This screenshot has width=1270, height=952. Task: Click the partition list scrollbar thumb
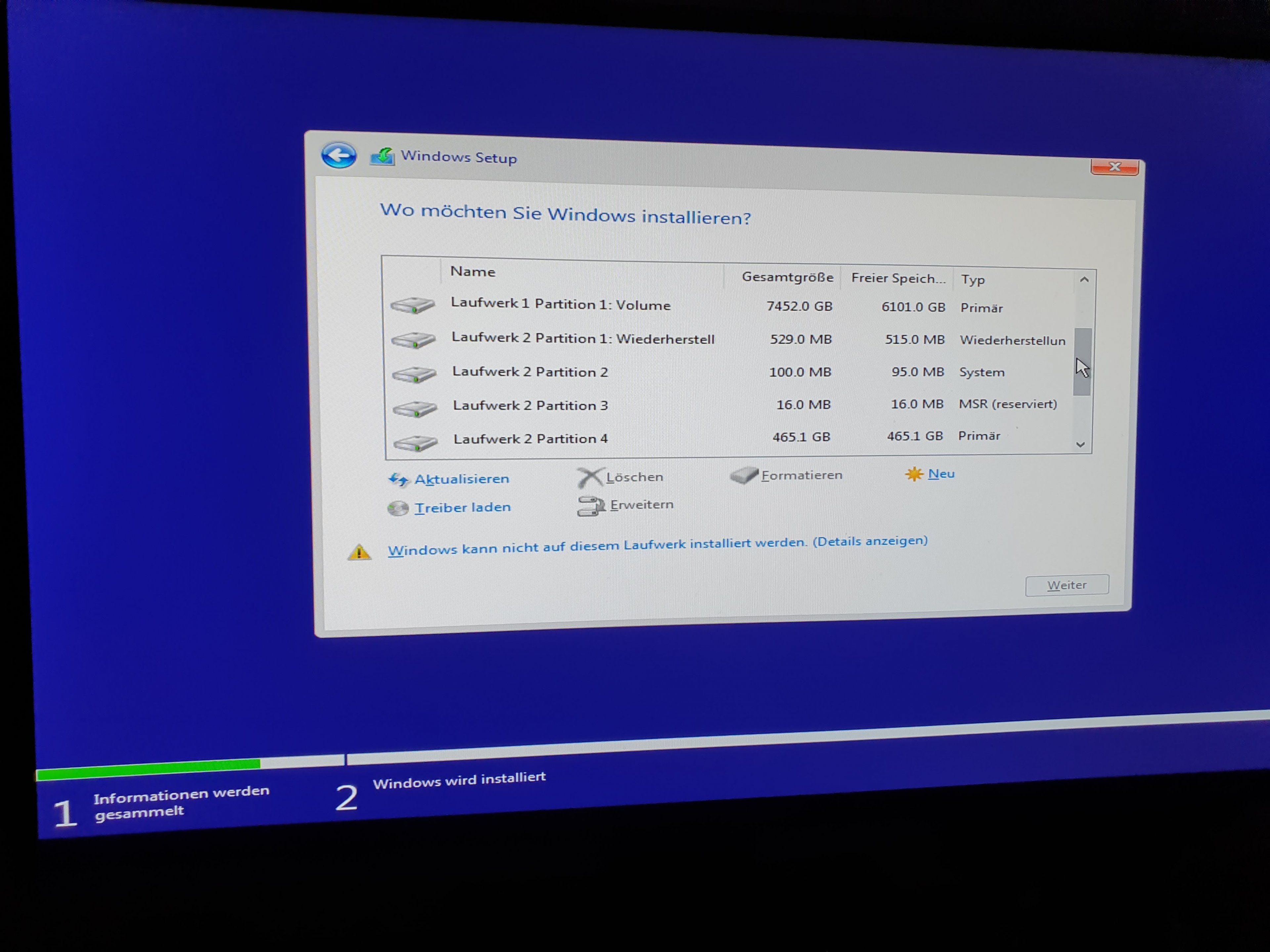click(x=1082, y=362)
